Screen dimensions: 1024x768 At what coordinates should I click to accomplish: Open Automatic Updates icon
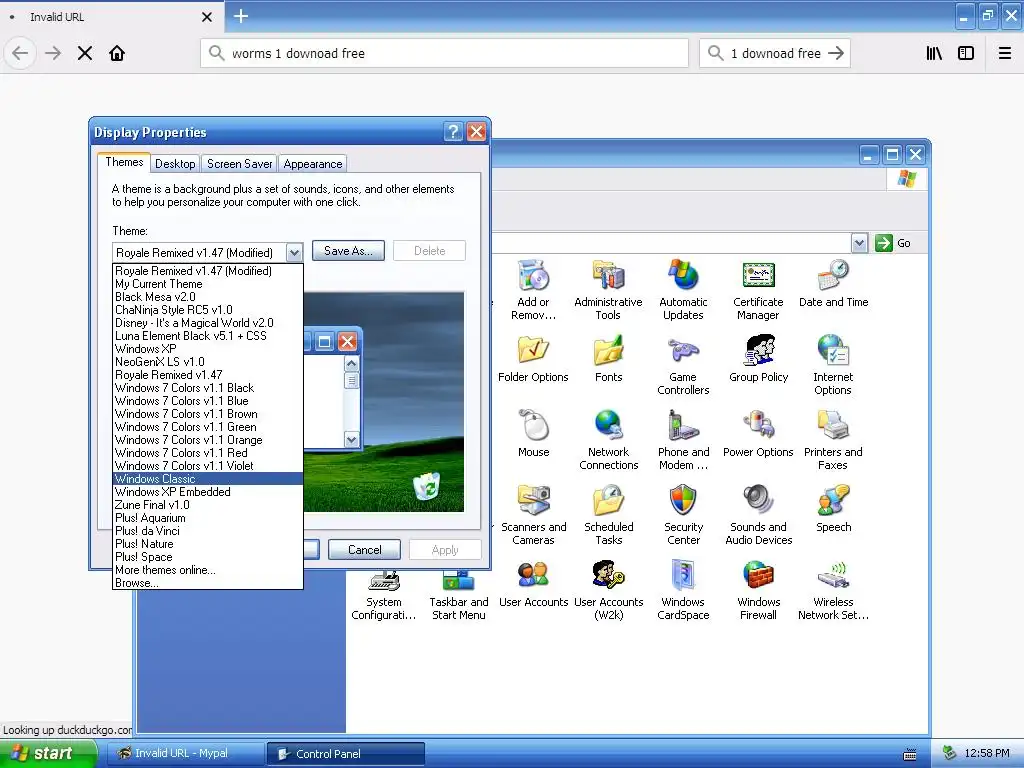pyautogui.click(x=683, y=289)
